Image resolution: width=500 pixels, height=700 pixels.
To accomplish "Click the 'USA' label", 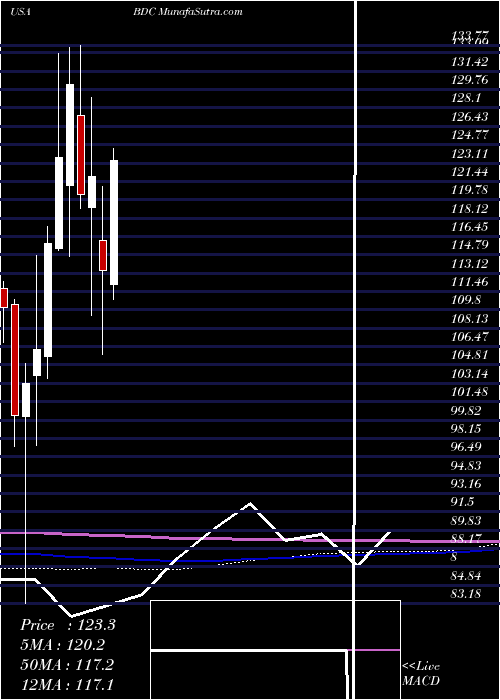I will coord(20,12).
